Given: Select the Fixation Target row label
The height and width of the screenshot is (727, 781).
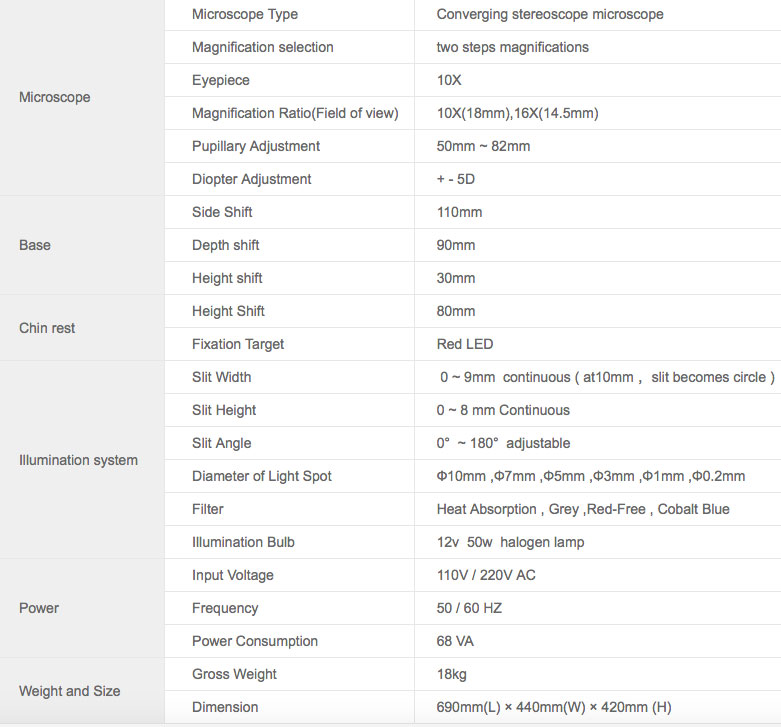Looking at the screenshot, I should 238,344.
